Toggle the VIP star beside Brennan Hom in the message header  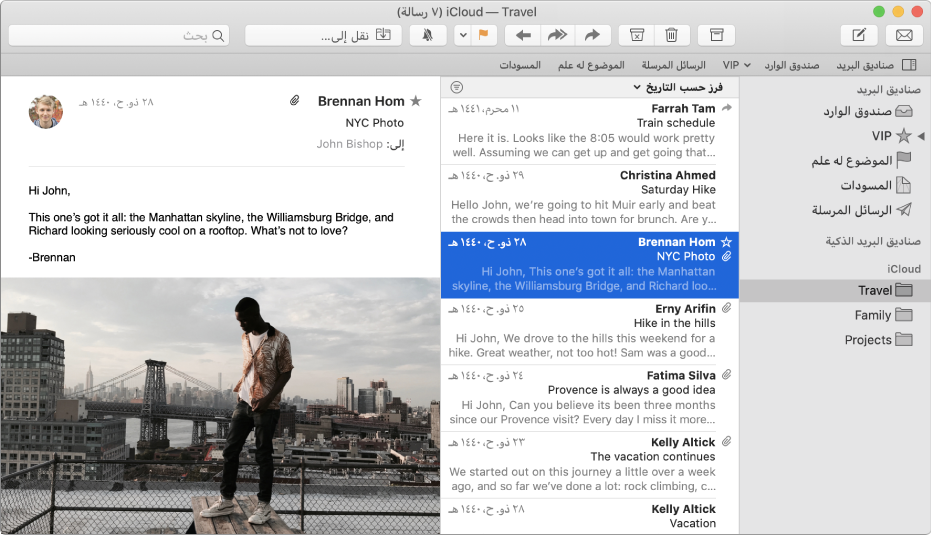[416, 101]
